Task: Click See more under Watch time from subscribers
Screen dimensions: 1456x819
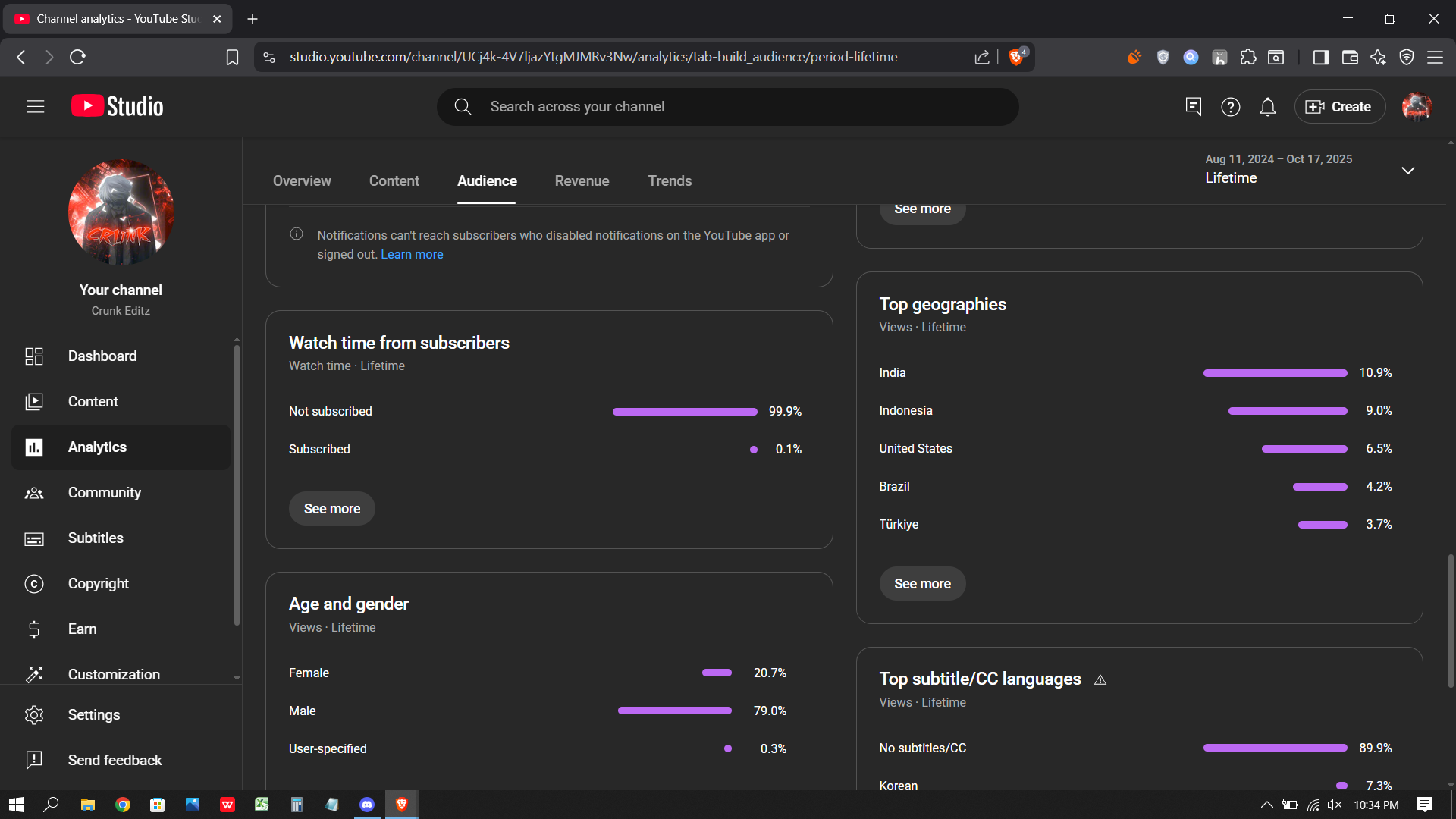Action: [x=331, y=508]
